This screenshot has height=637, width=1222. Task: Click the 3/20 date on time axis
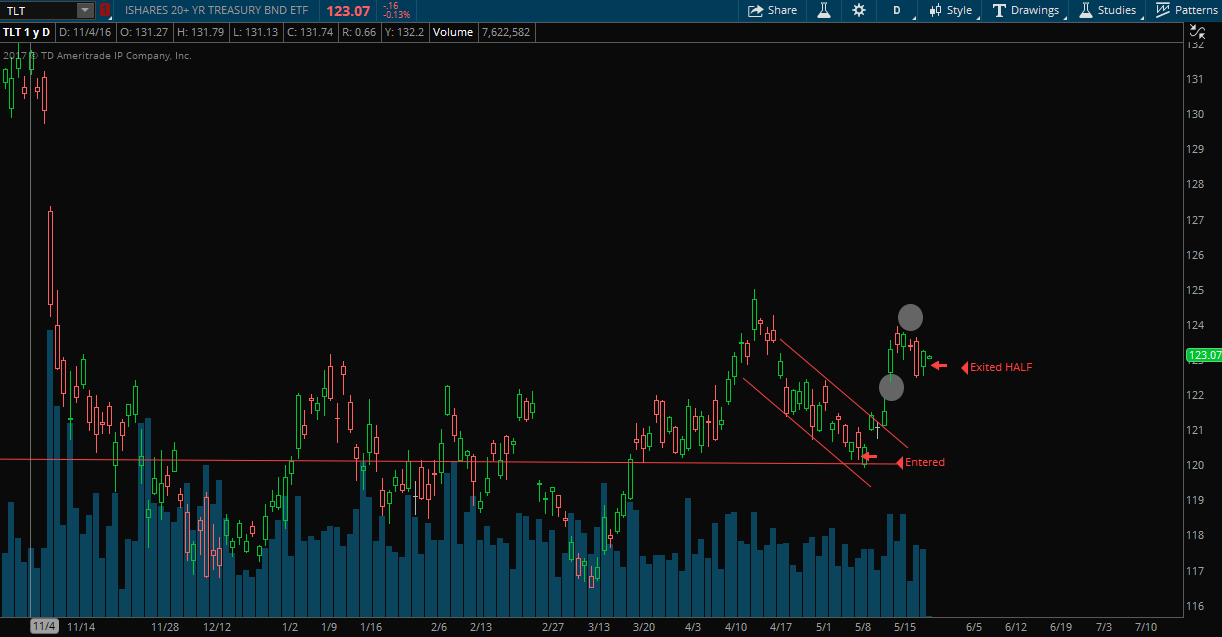pos(645,627)
